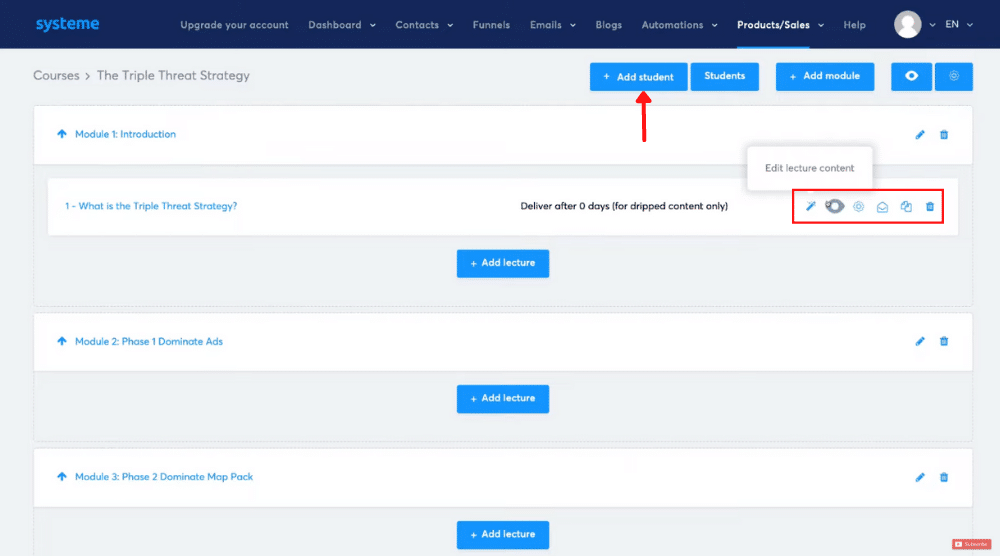The height and width of the screenshot is (556, 1000).
Task: Open the Contacts dropdown menu
Action: (x=424, y=25)
